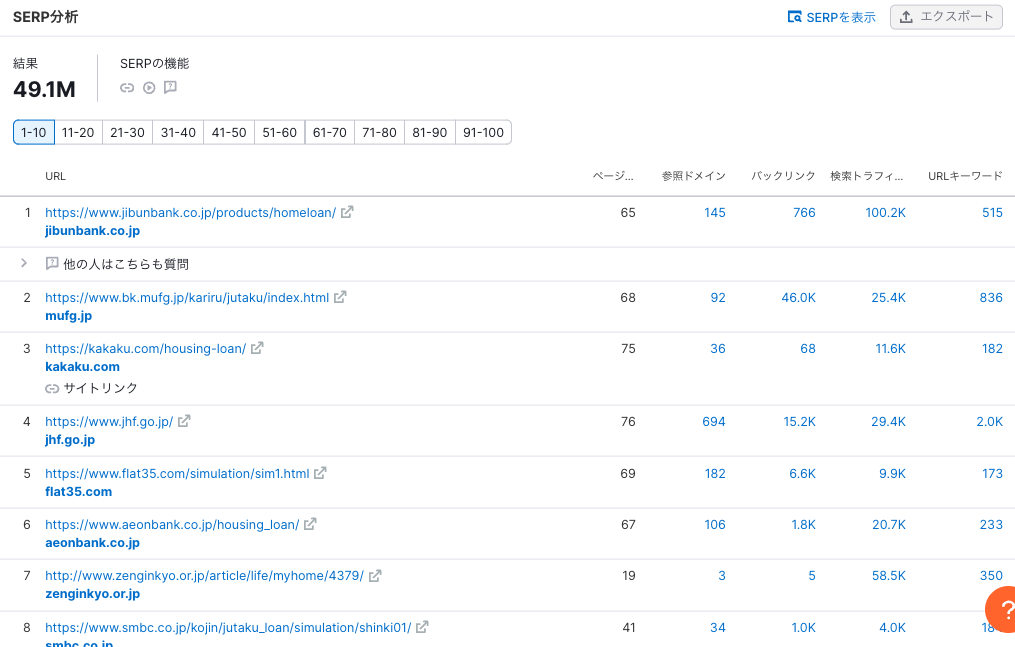
Task: Open the bk.mufg.jp jutaku index URL
Action: pos(187,297)
